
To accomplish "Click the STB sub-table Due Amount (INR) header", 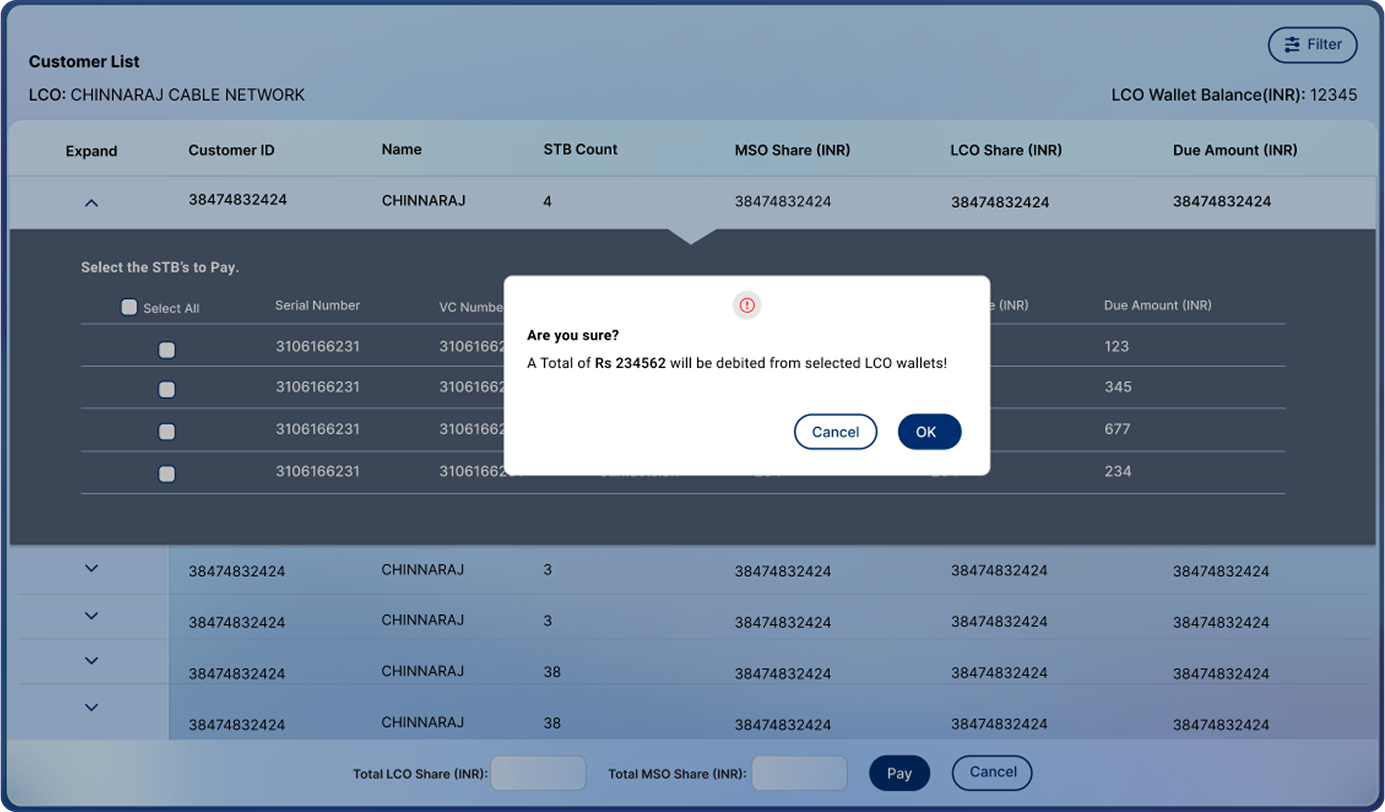I will coord(1157,305).
